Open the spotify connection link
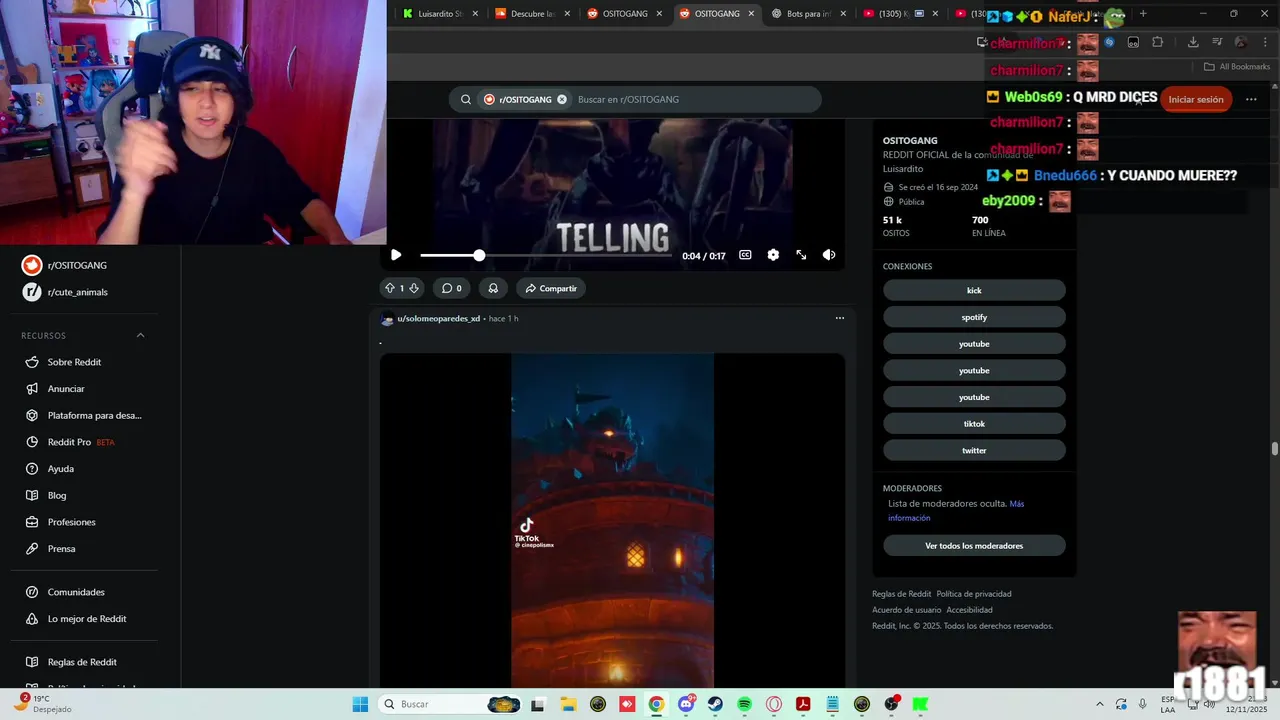This screenshot has width=1280, height=720. pyautogui.click(x=974, y=317)
